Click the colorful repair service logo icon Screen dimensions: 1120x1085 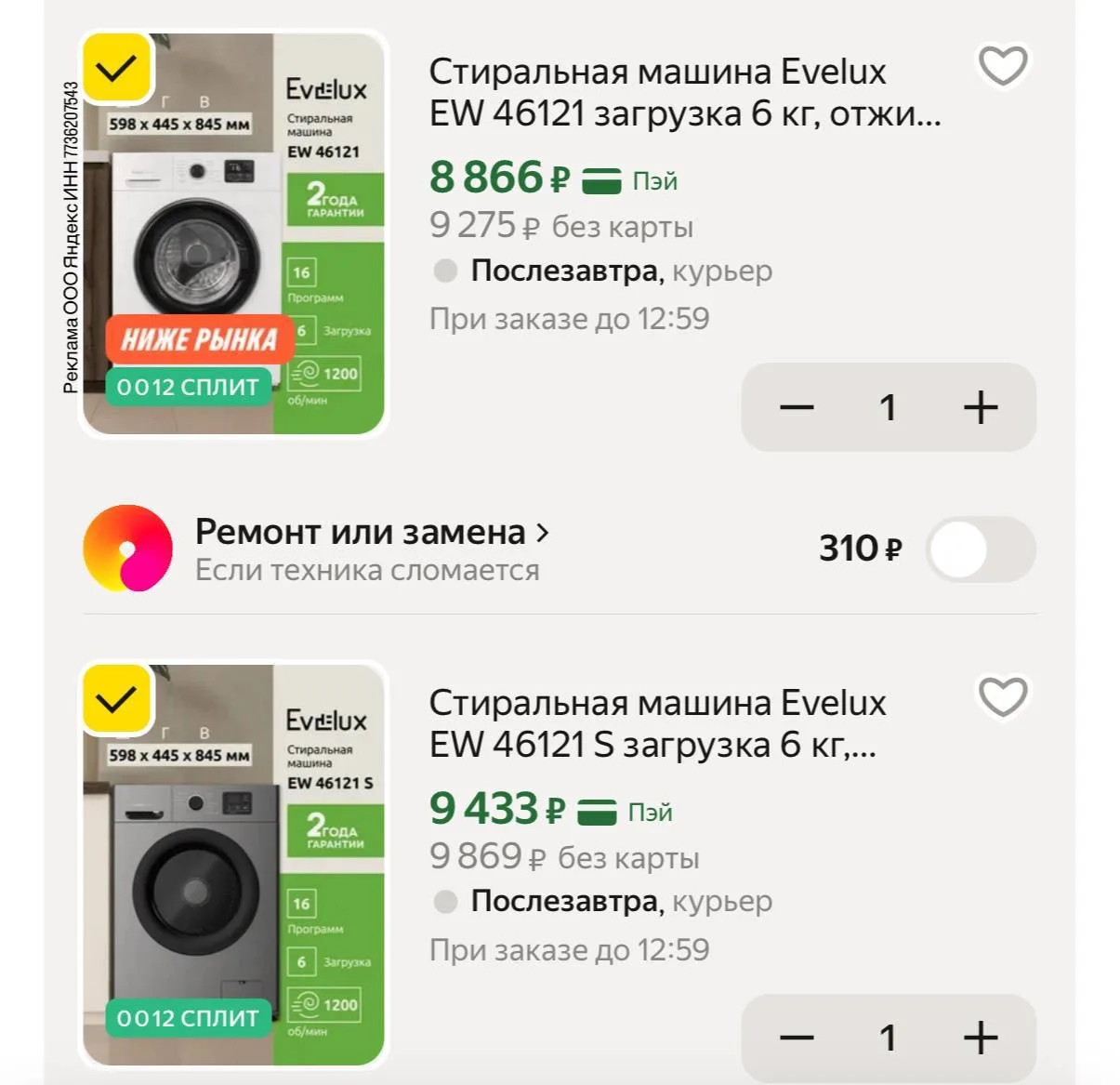tap(128, 549)
